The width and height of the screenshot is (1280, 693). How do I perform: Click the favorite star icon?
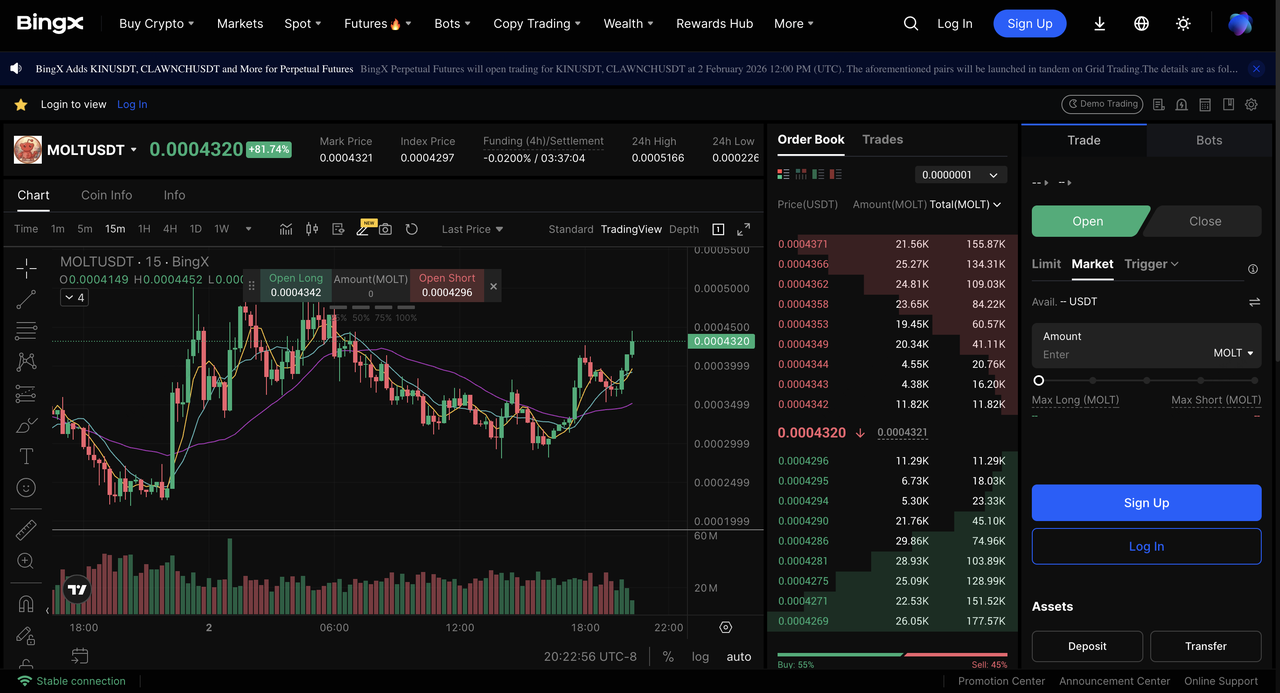(x=20, y=104)
